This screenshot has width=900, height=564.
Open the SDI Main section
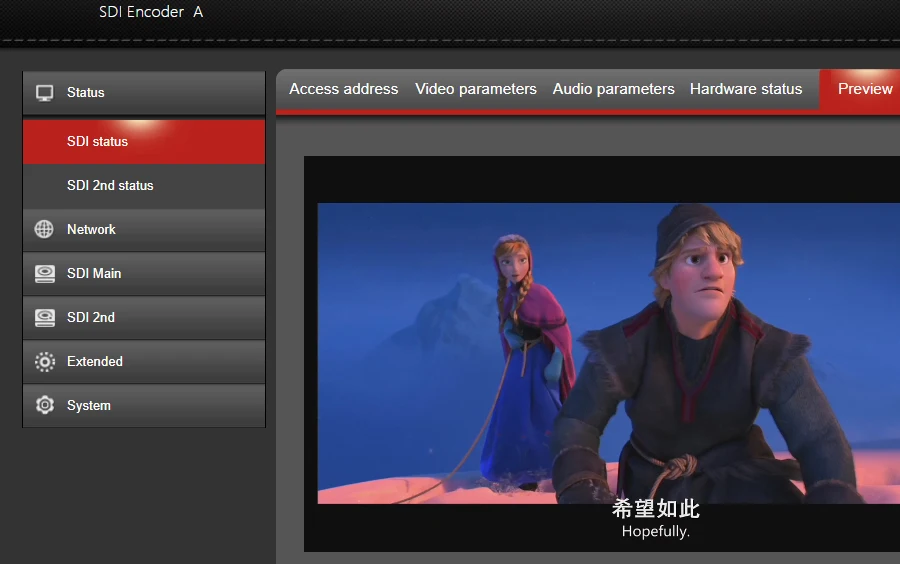tap(144, 274)
